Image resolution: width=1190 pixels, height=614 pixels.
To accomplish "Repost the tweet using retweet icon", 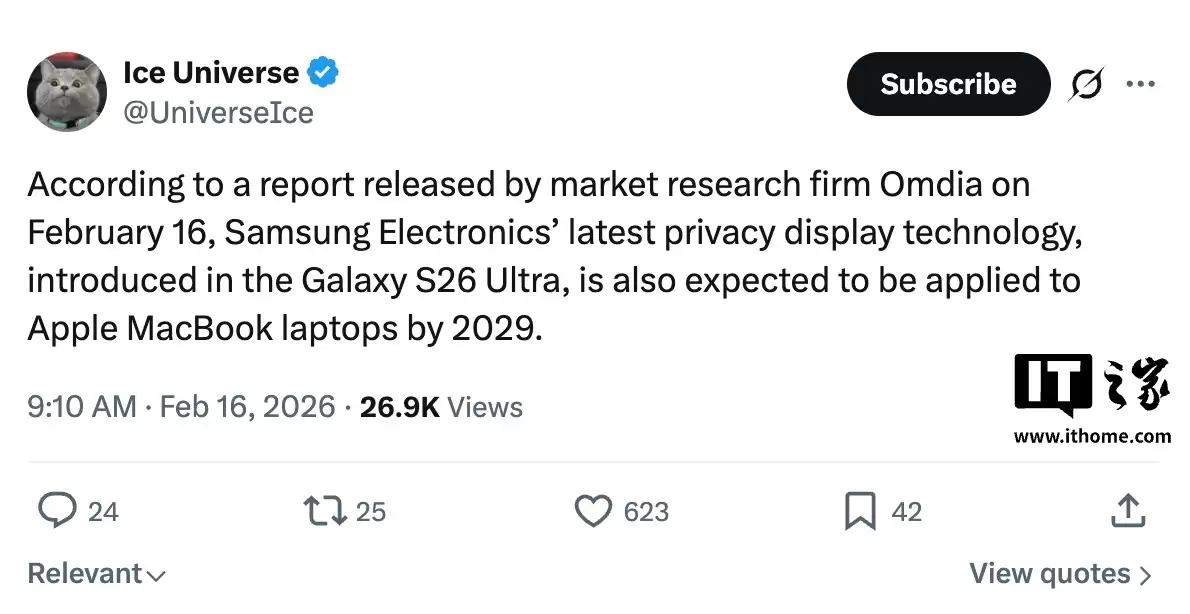I will click(322, 511).
